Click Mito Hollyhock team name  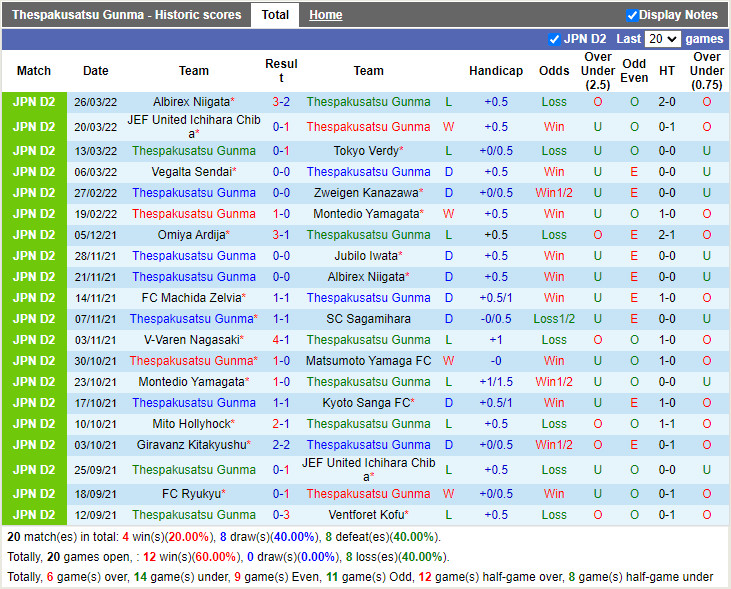coord(192,424)
